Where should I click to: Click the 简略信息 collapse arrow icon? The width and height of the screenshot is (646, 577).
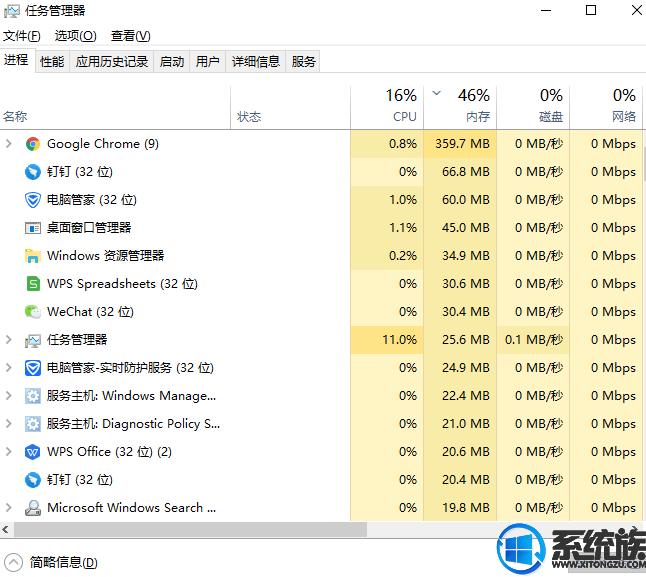(13, 562)
